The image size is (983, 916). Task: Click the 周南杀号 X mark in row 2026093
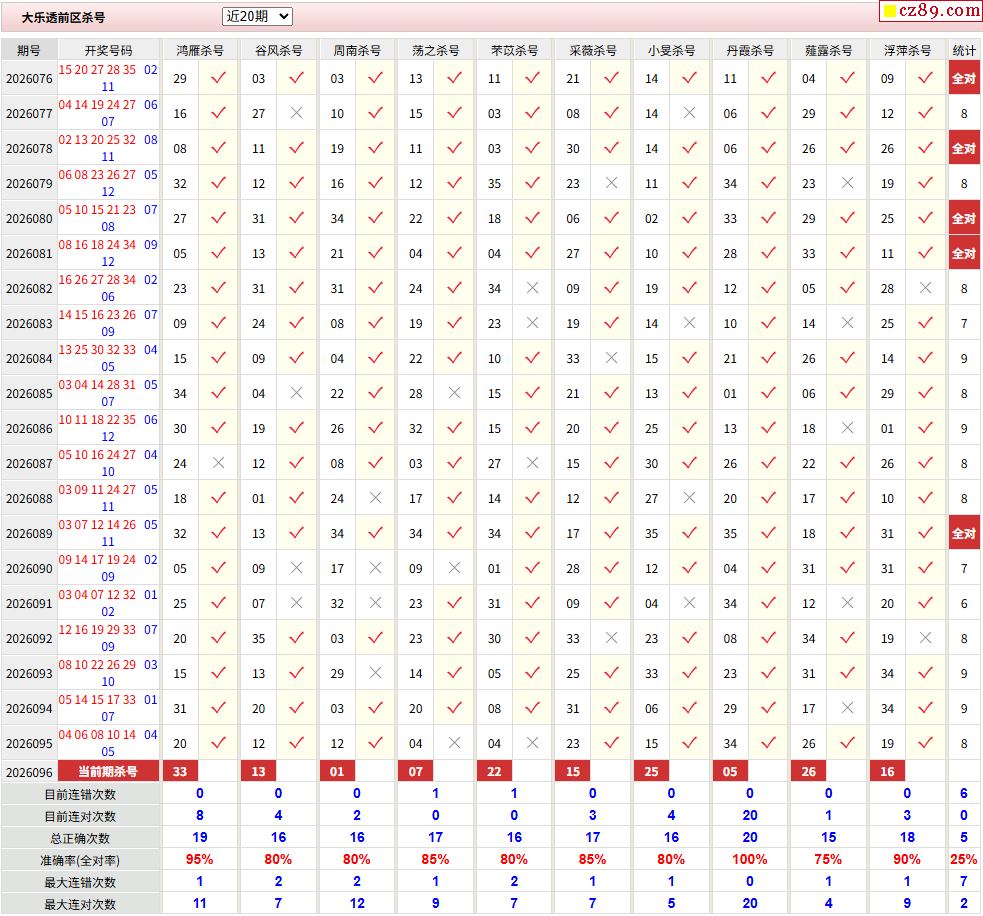click(x=376, y=673)
